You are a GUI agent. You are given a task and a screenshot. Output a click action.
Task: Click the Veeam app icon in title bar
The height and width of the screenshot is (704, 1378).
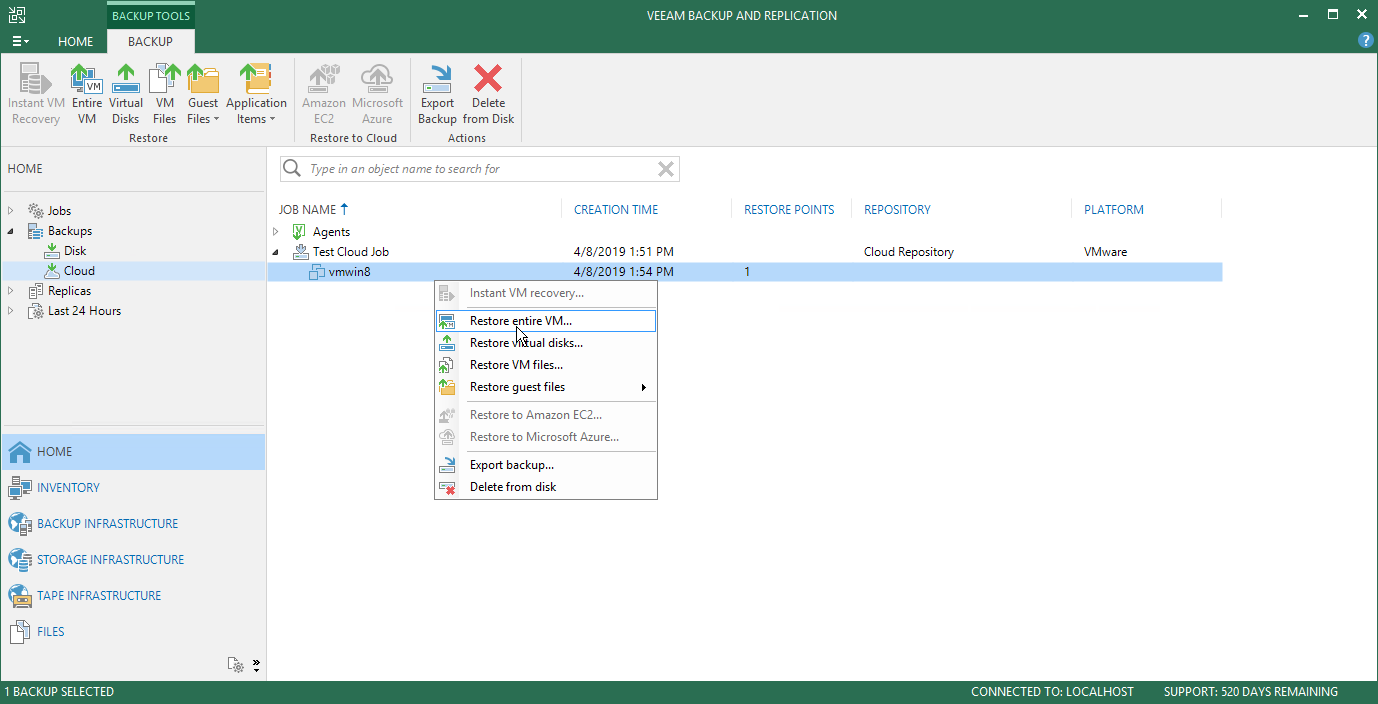pyautogui.click(x=16, y=15)
